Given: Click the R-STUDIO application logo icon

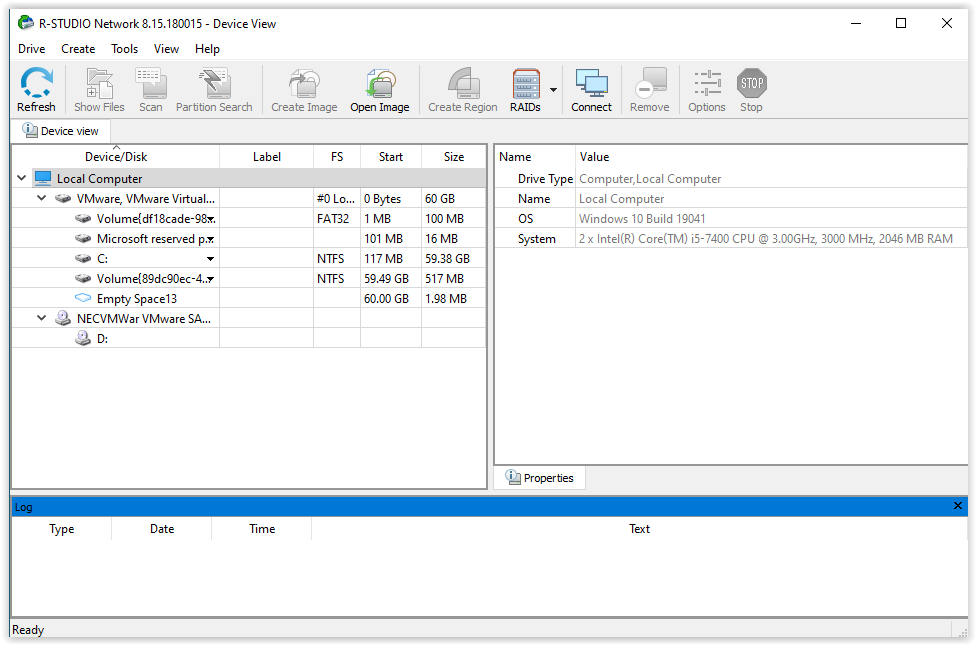Looking at the screenshot, I should point(26,23).
